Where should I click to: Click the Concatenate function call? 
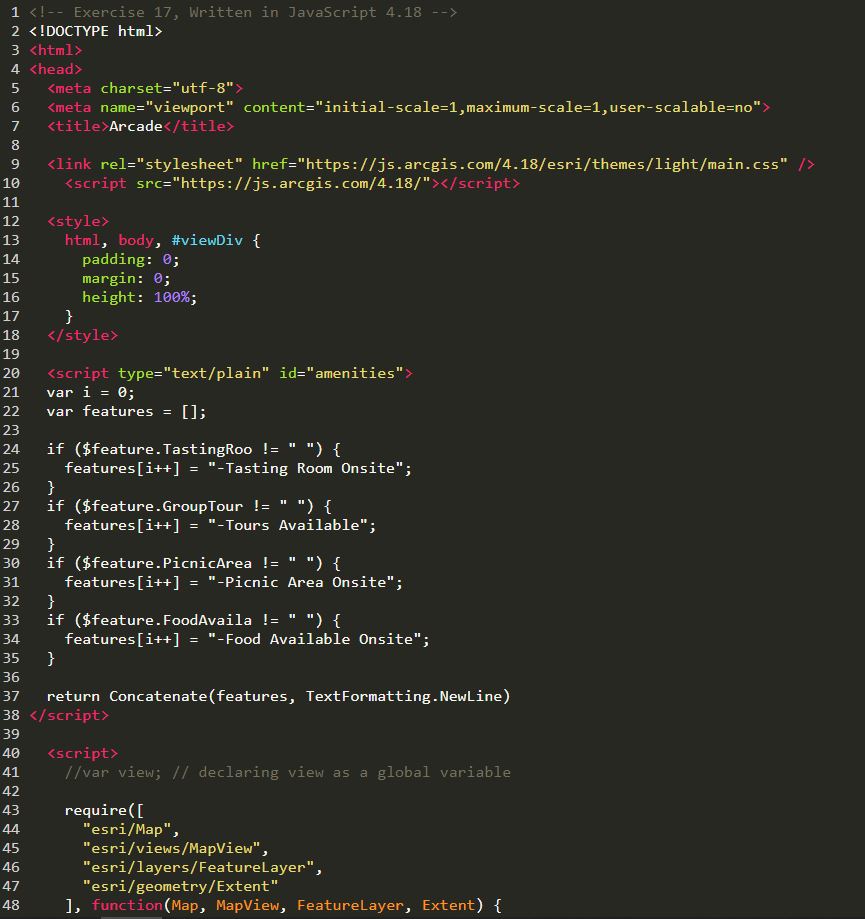157,696
